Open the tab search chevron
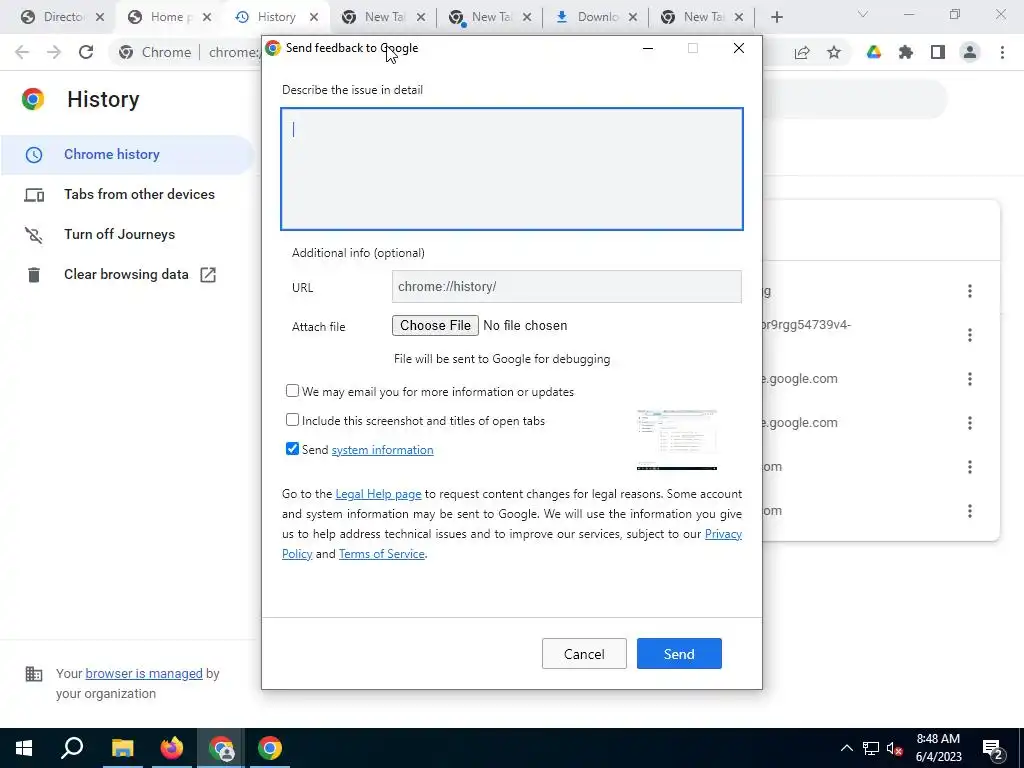Screen dimensions: 1024x768 [x=863, y=14]
